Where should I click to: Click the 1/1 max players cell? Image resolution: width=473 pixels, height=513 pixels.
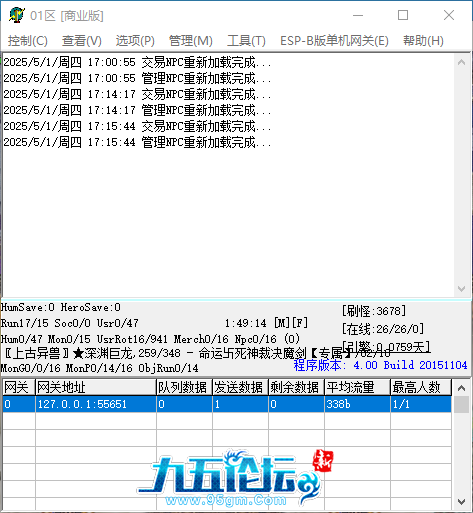tap(421, 404)
